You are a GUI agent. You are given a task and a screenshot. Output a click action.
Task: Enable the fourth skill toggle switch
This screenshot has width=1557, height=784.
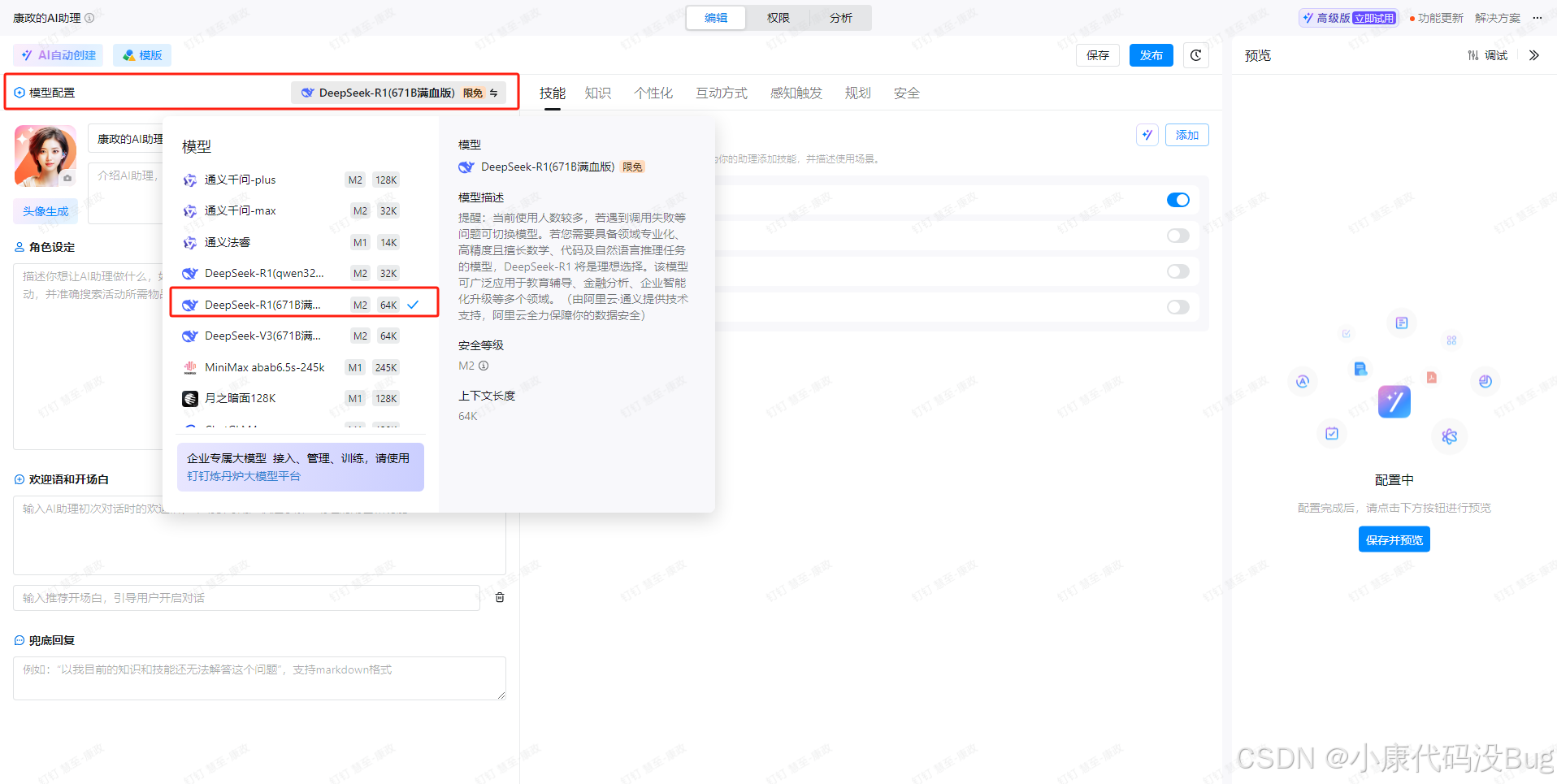click(1178, 307)
